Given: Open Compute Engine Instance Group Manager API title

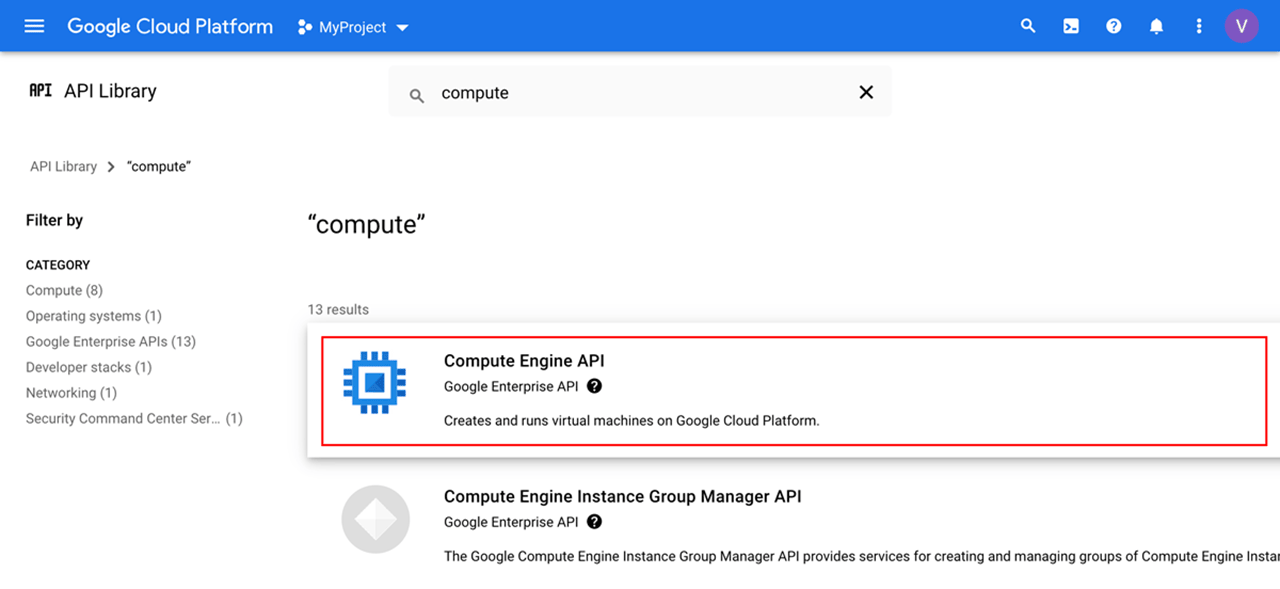Looking at the screenshot, I should (623, 496).
